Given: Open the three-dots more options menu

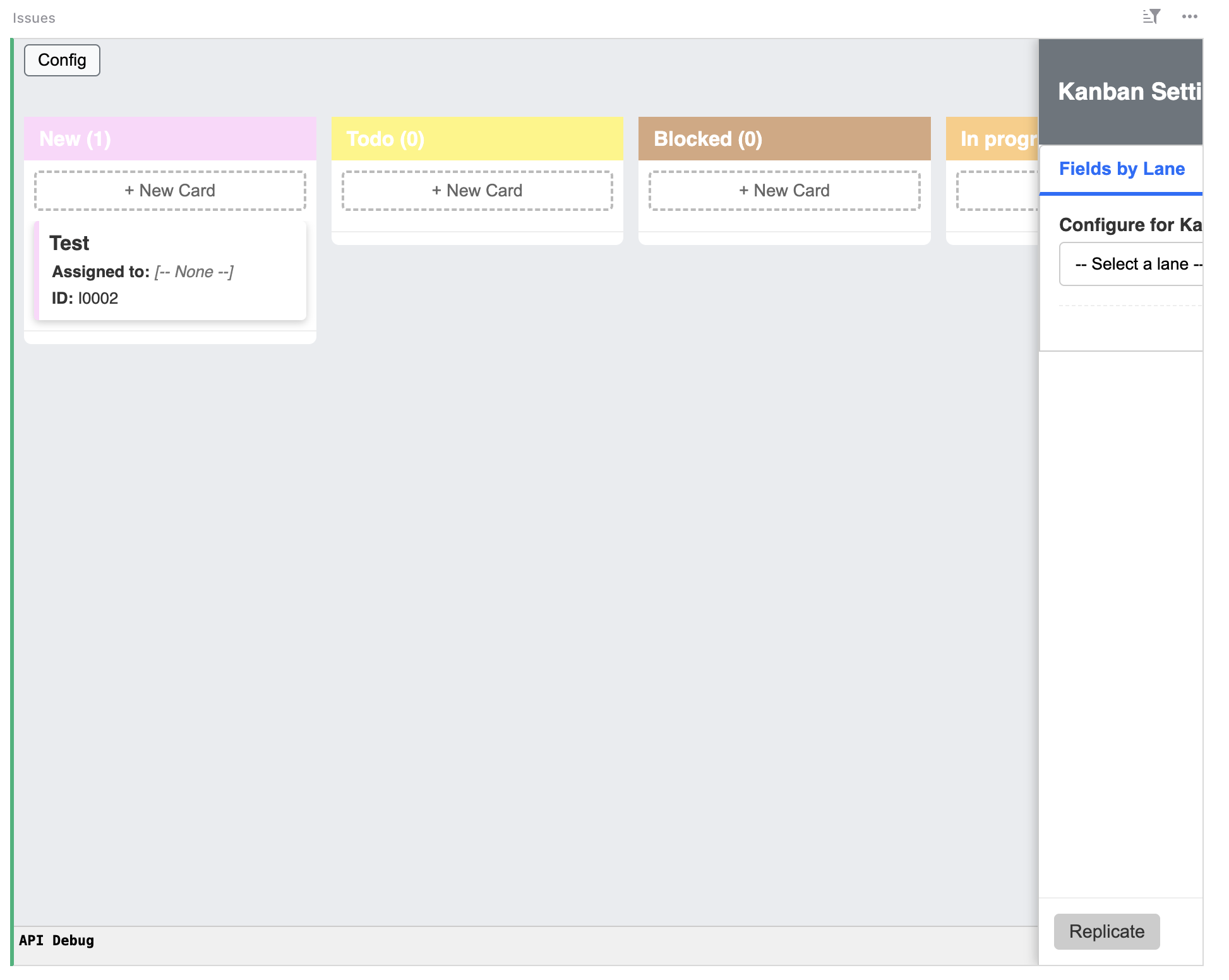Looking at the screenshot, I should (x=1189, y=17).
